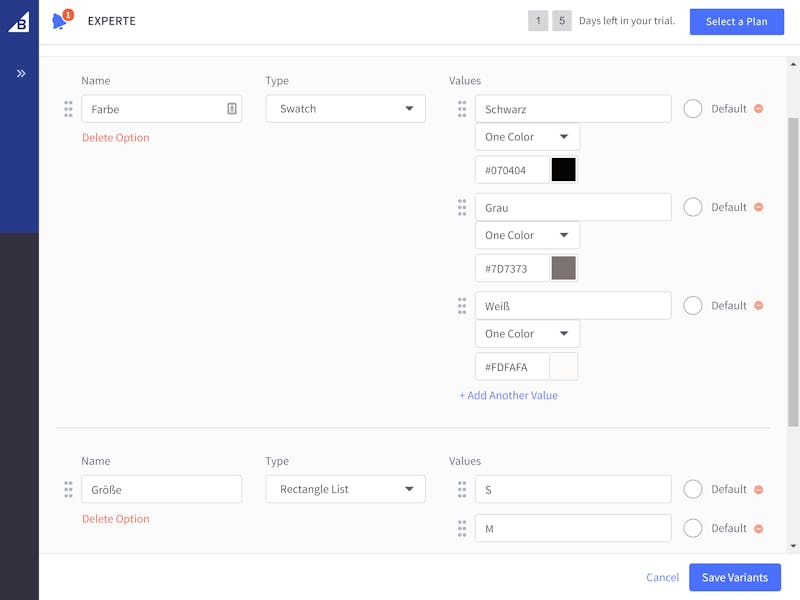Remove the S value with red minus

click(x=759, y=489)
